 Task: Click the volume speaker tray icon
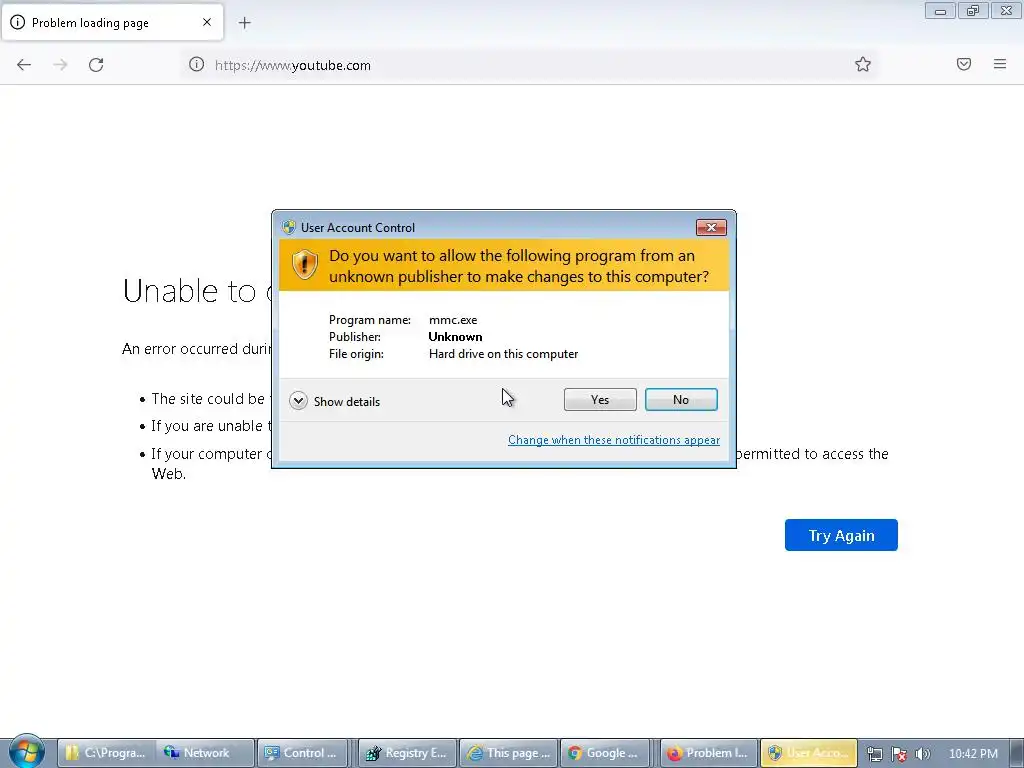click(923, 754)
